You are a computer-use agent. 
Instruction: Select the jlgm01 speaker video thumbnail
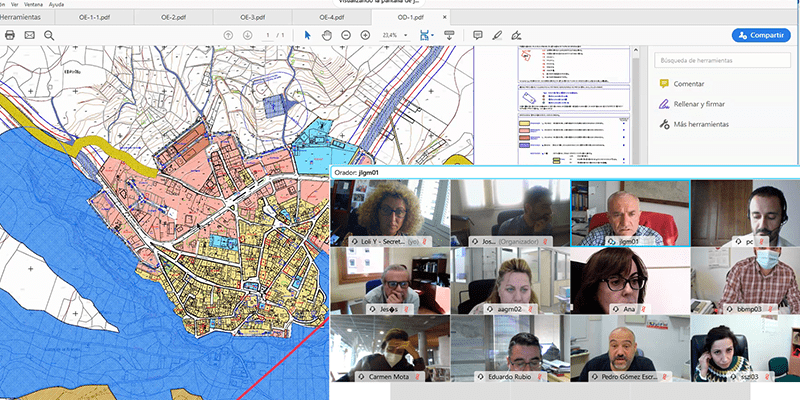click(x=629, y=213)
